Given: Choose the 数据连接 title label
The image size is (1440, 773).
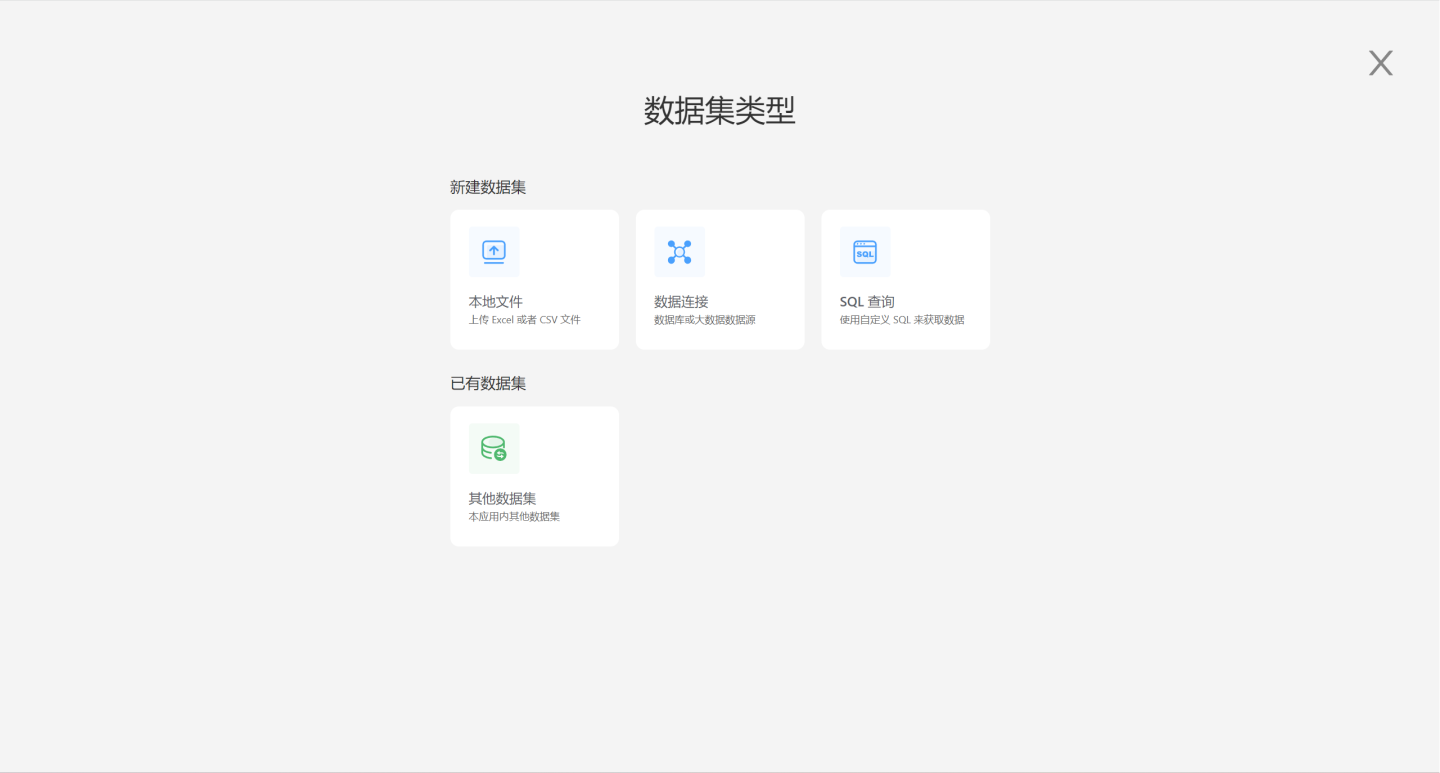Looking at the screenshot, I should tap(681, 301).
